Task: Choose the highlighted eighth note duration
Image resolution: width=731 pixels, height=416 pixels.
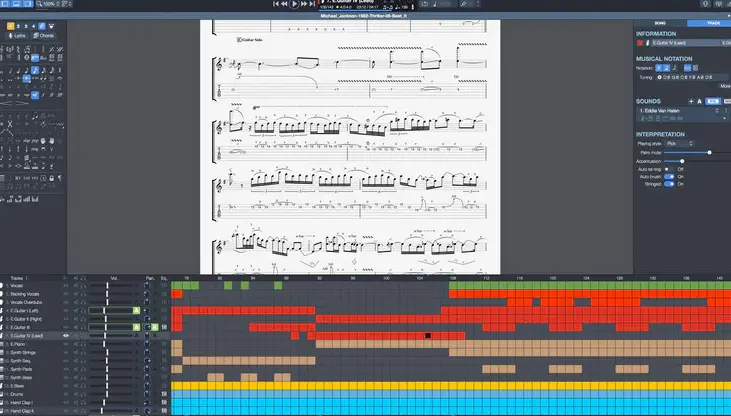Action: click(x=35, y=70)
